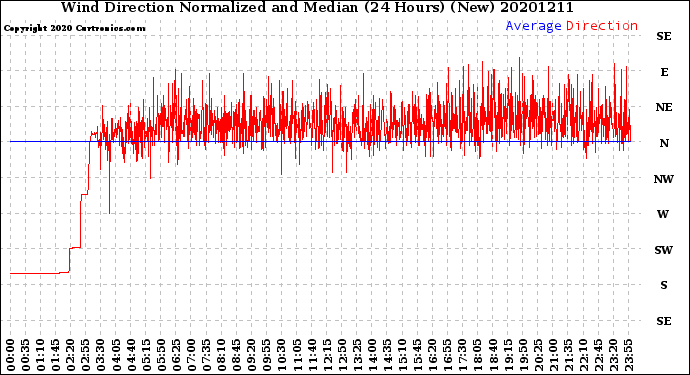Select the "00:00" time label
This screenshot has width=690, height=375.
coord(11,355)
